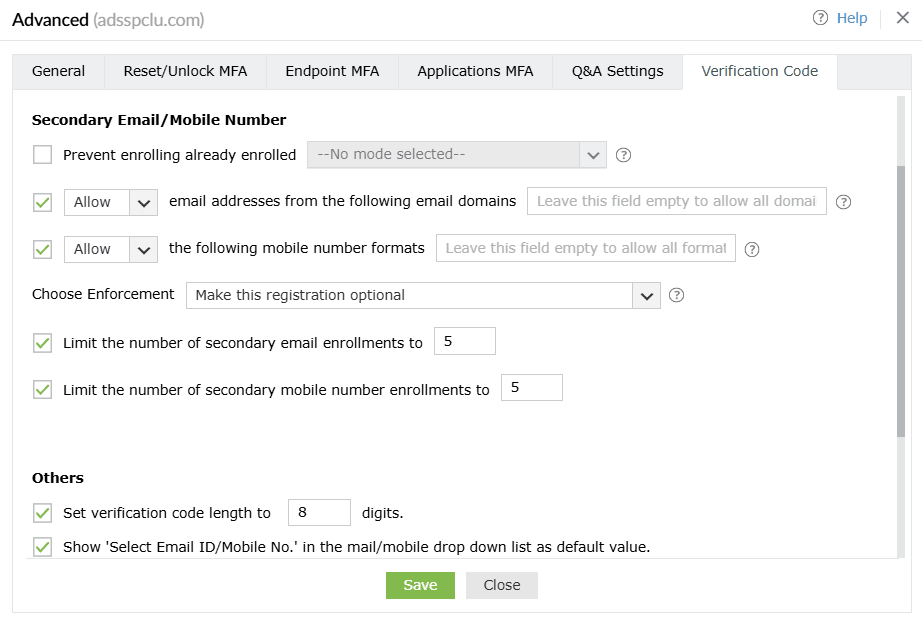
Task: Enable Prevent enrolling already enrolled checkbox
Action: coord(42,155)
